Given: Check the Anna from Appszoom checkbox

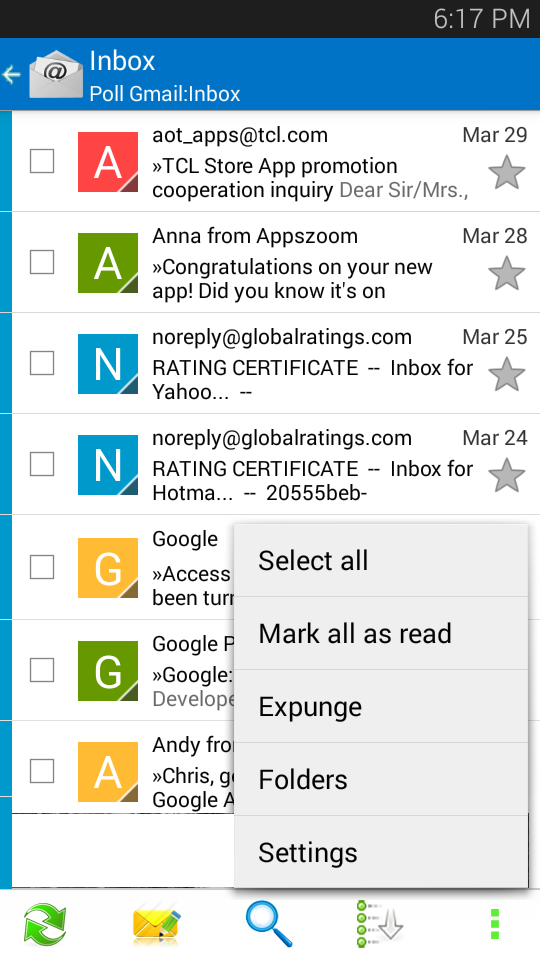Looking at the screenshot, I should tap(42, 263).
